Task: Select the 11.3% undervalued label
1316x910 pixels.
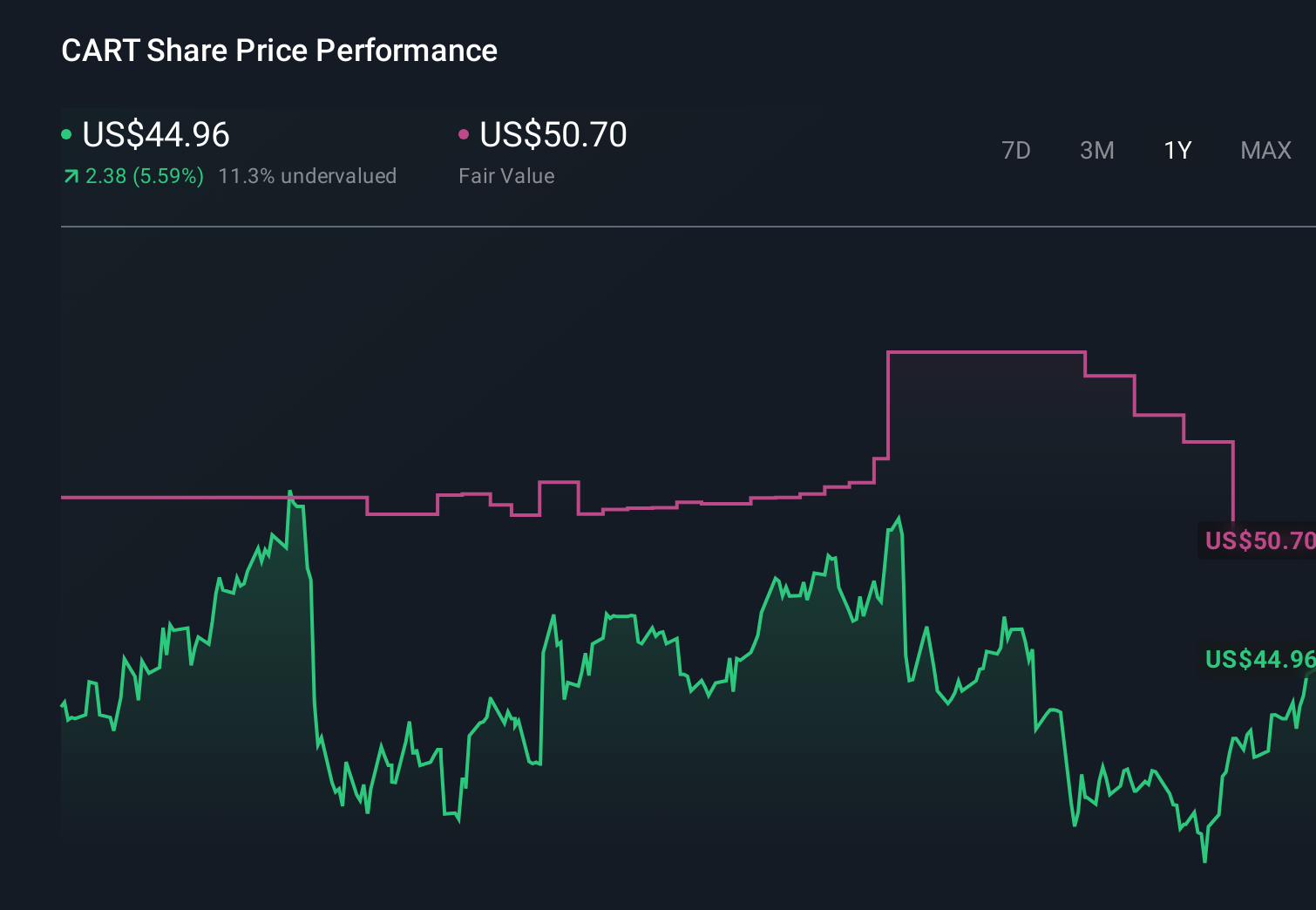Action: pyautogui.click(x=309, y=175)
